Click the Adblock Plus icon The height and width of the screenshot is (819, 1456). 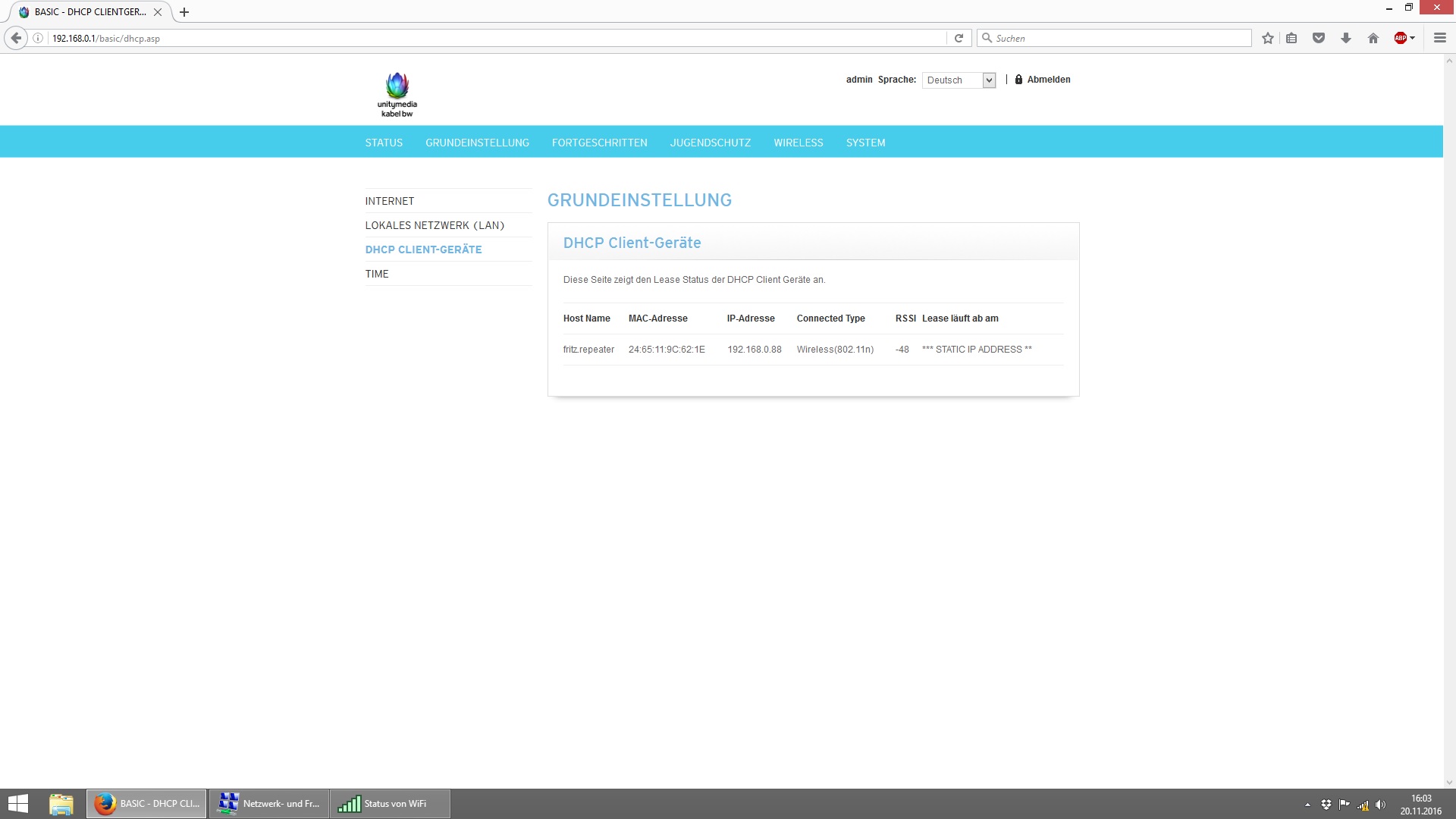pos(1400,38)
